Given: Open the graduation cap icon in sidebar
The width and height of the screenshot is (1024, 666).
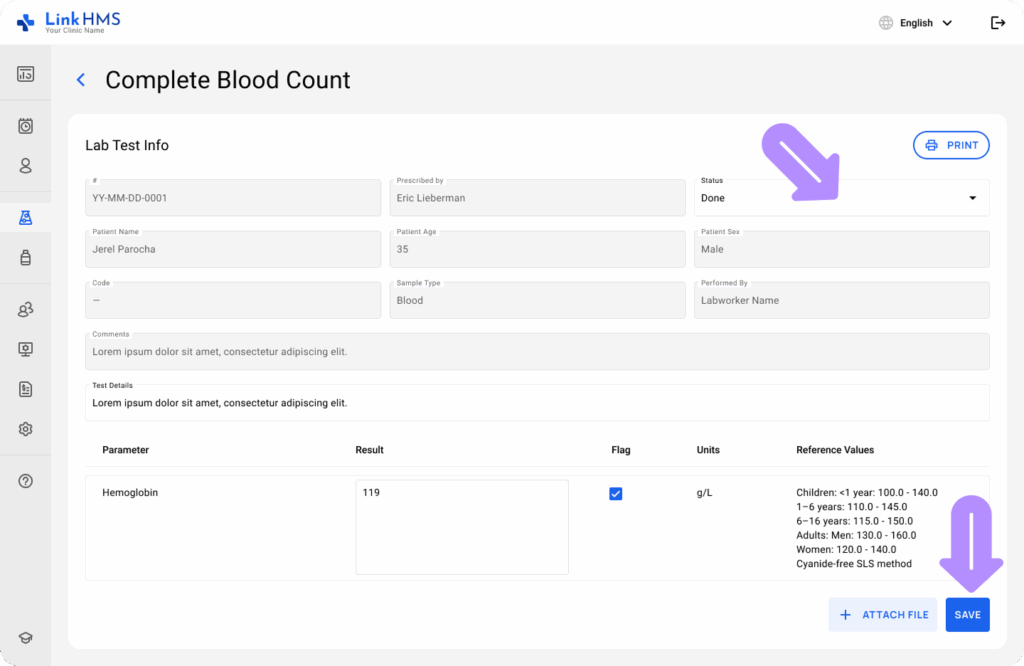Looking at the screenshot, I should 25,638.
